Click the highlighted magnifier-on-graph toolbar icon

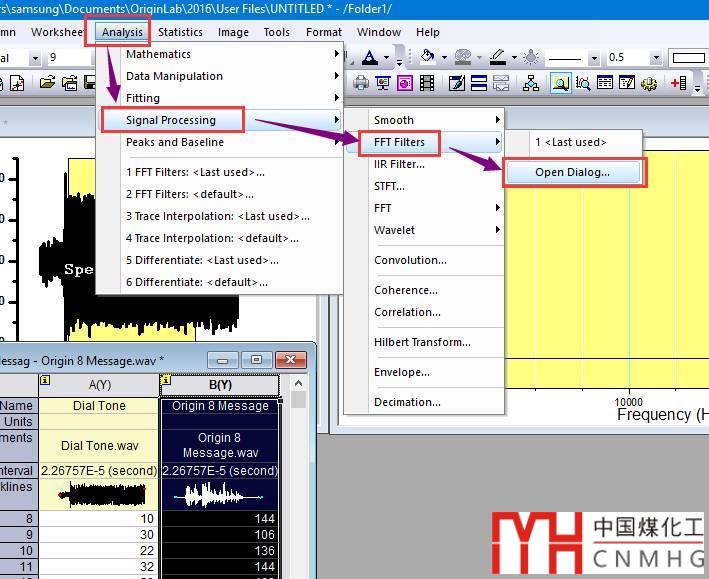click(x=560, y=84)
